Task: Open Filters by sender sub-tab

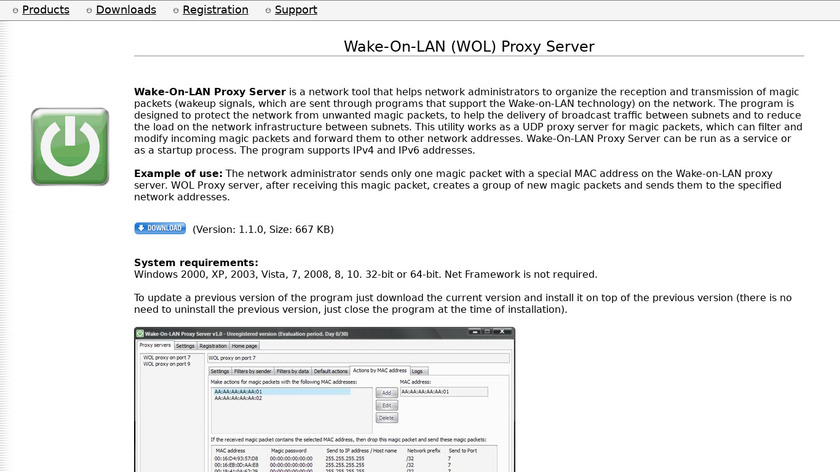Action: point(252,371)
